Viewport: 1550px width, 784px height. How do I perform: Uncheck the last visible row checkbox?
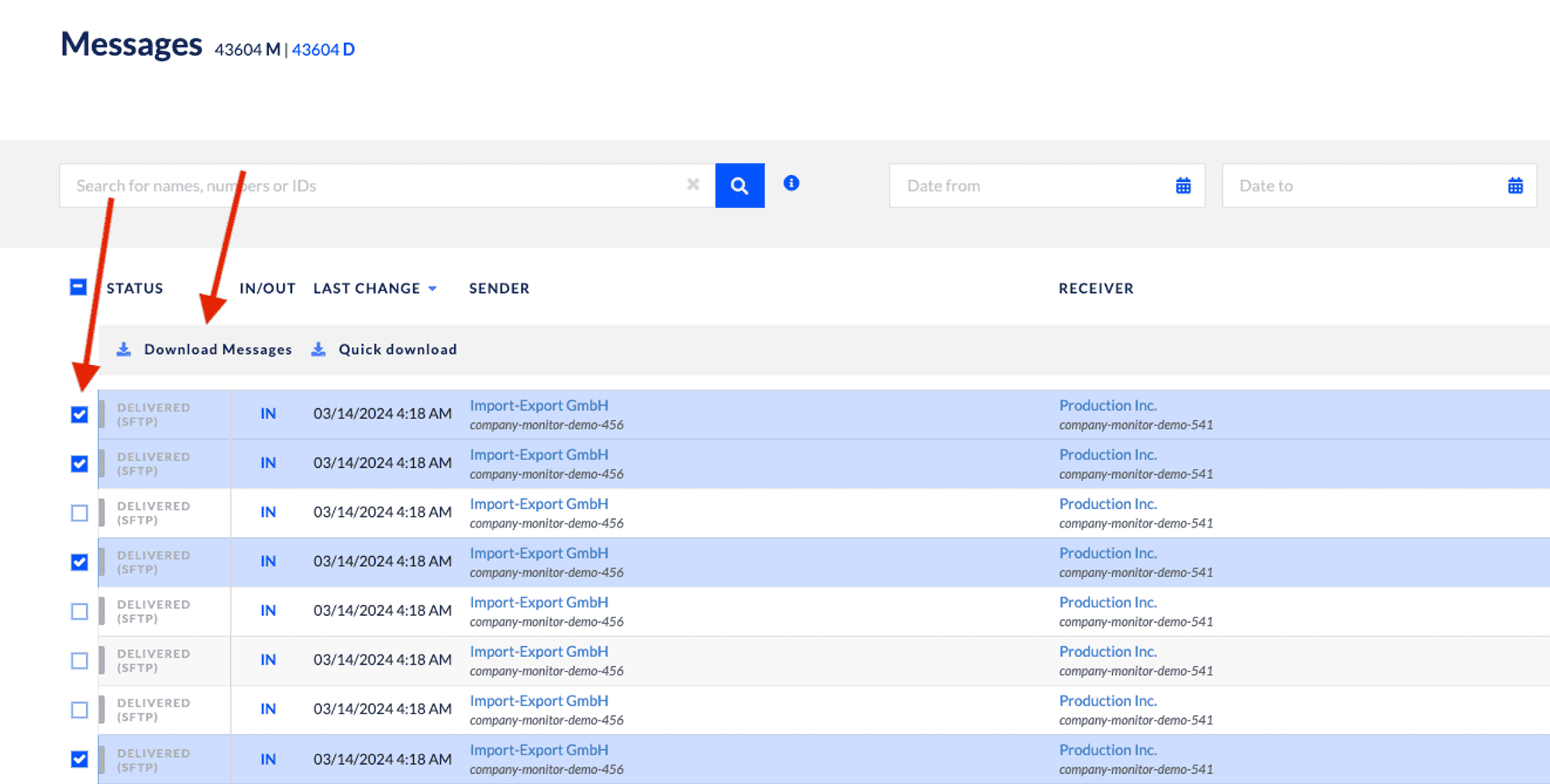pyautogui.click(x=79, y=759)
